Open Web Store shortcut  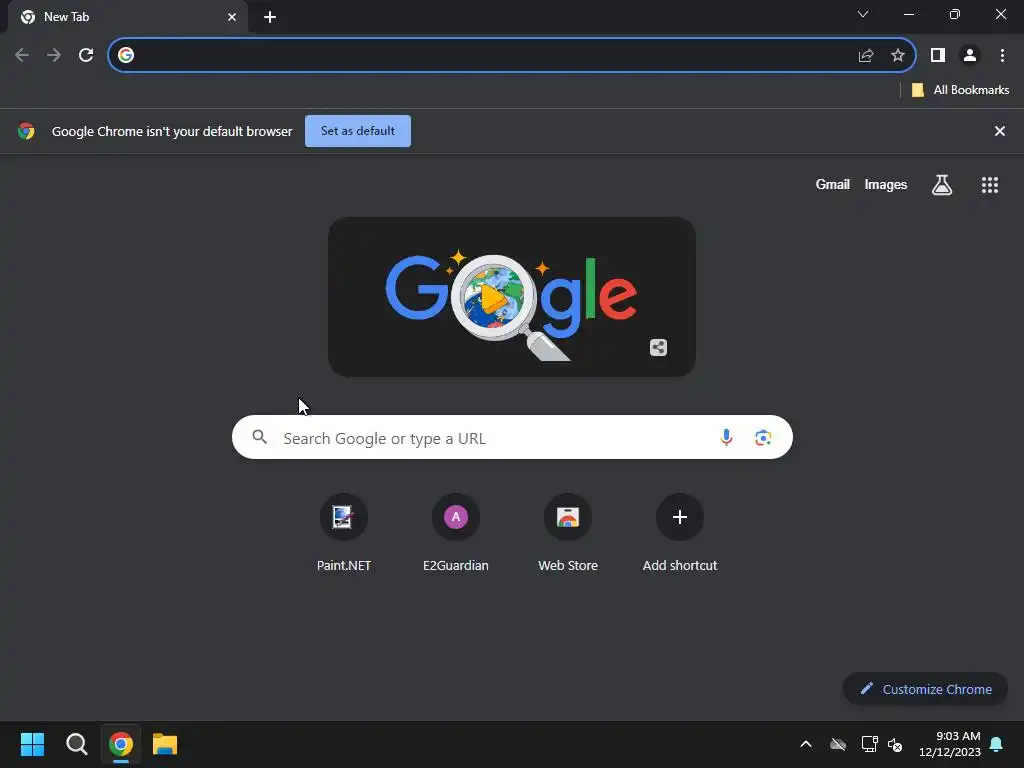pyautogui.click(x=568, y=534)
